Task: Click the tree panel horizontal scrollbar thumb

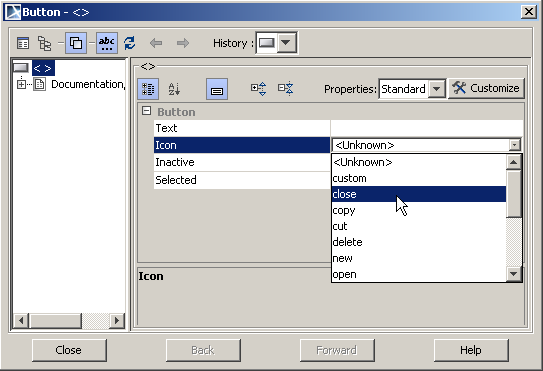Action: point(55,320)
